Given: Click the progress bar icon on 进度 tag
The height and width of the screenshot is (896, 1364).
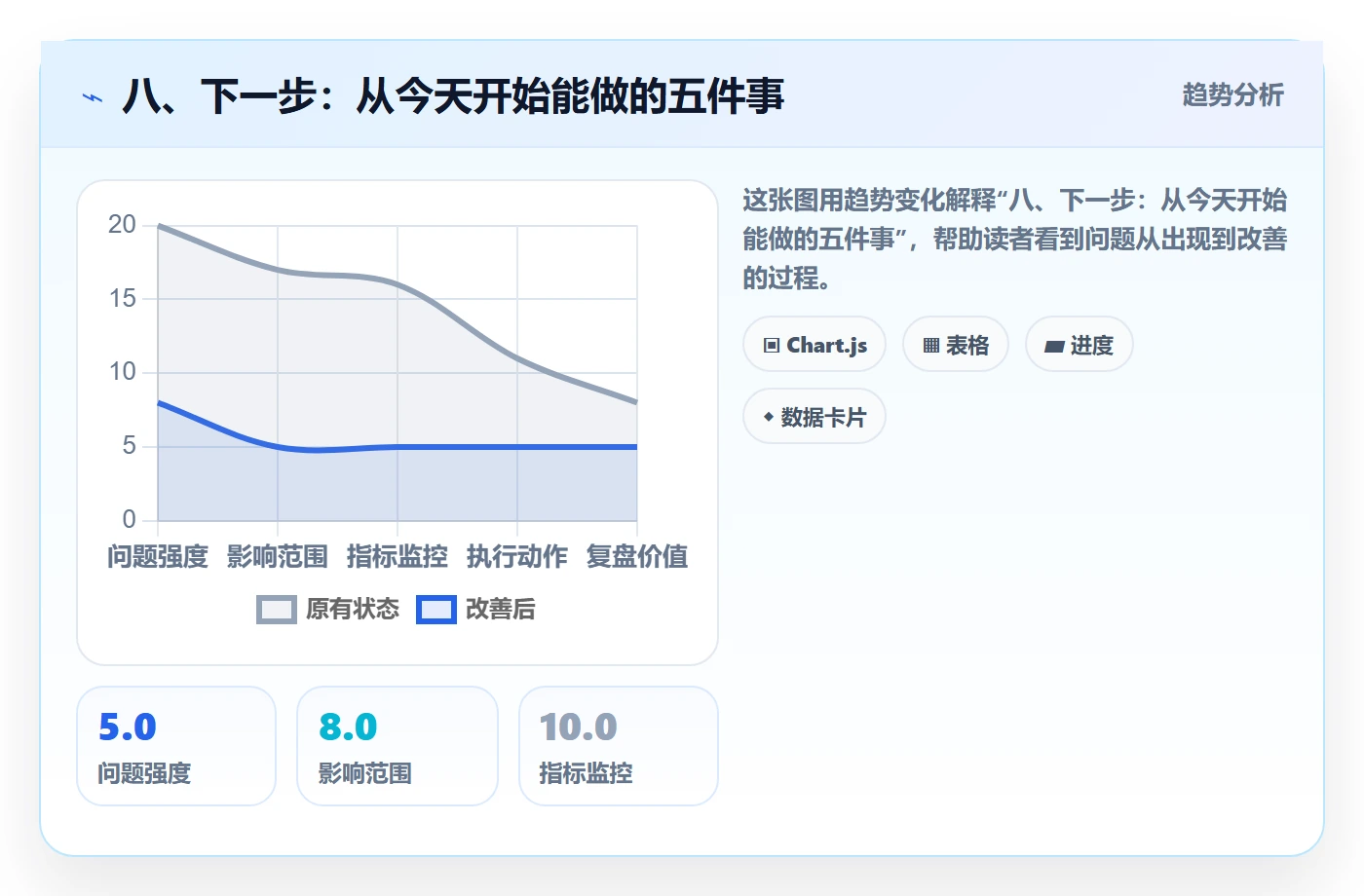Looking at the screenshot, I should [1054, 346].
